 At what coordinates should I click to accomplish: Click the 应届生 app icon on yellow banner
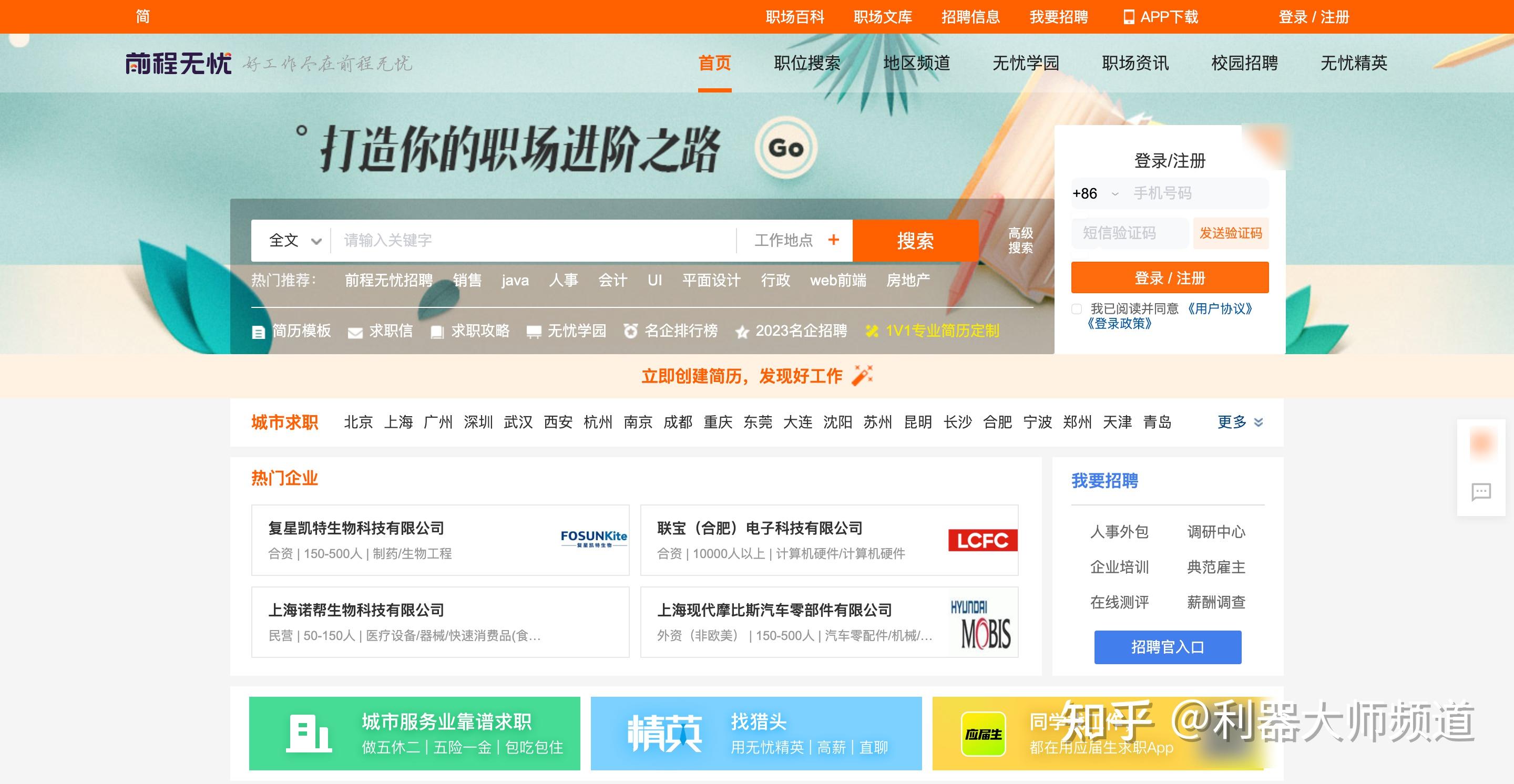(x=983, y=734)
